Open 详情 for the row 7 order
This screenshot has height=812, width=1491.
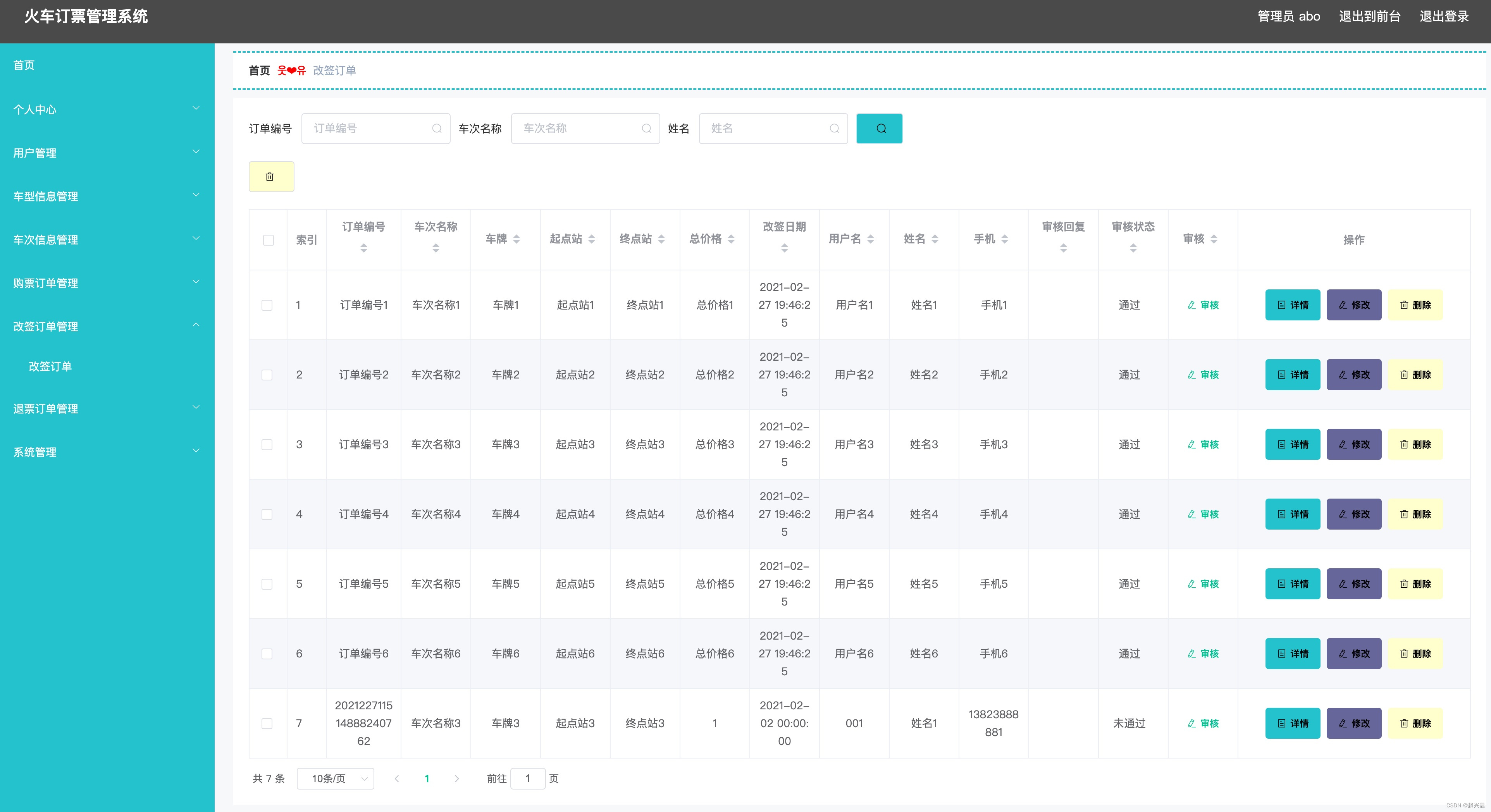[x=1292, y=723]
